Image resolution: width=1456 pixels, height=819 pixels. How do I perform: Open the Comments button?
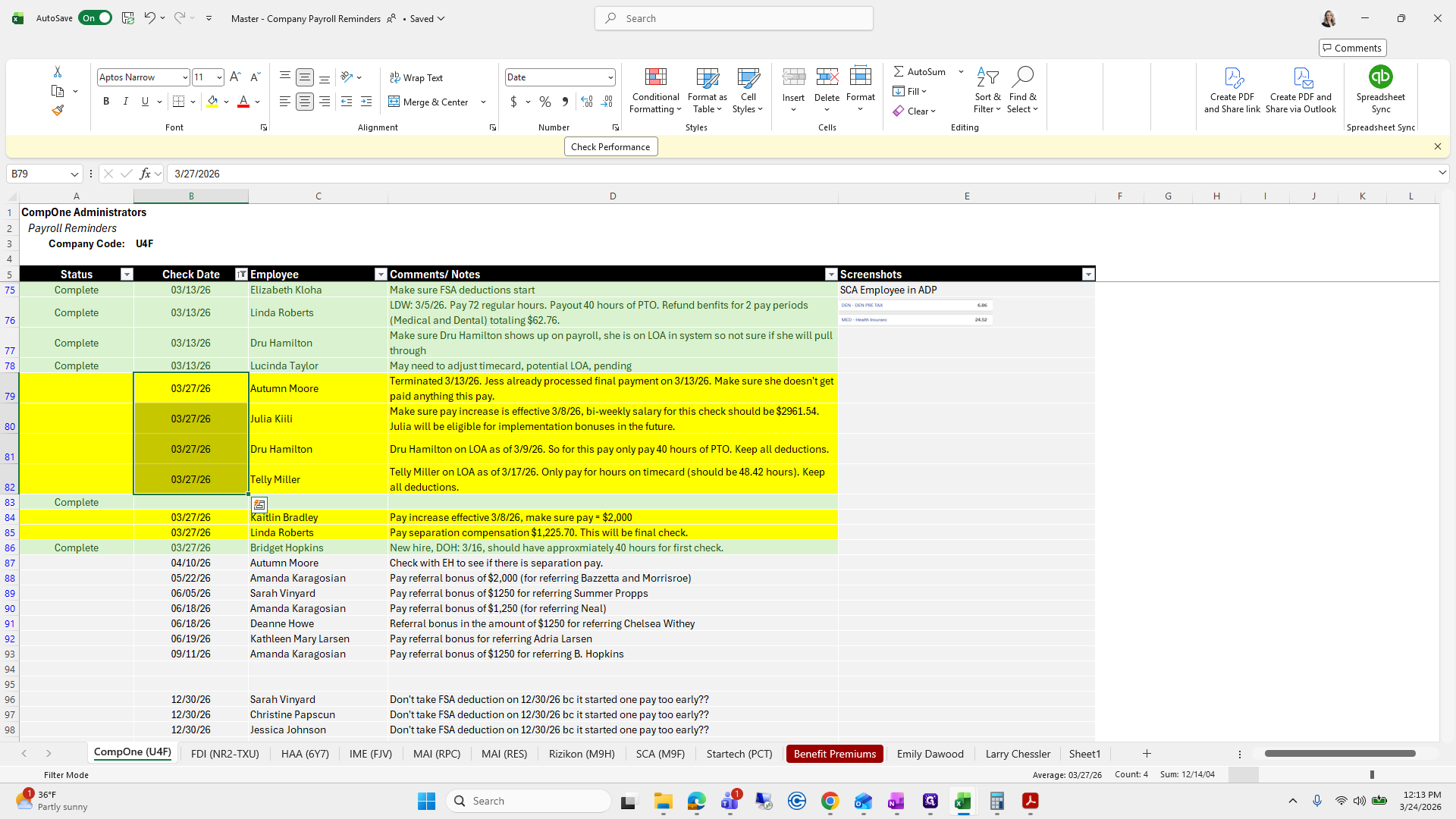[1352, 48]
